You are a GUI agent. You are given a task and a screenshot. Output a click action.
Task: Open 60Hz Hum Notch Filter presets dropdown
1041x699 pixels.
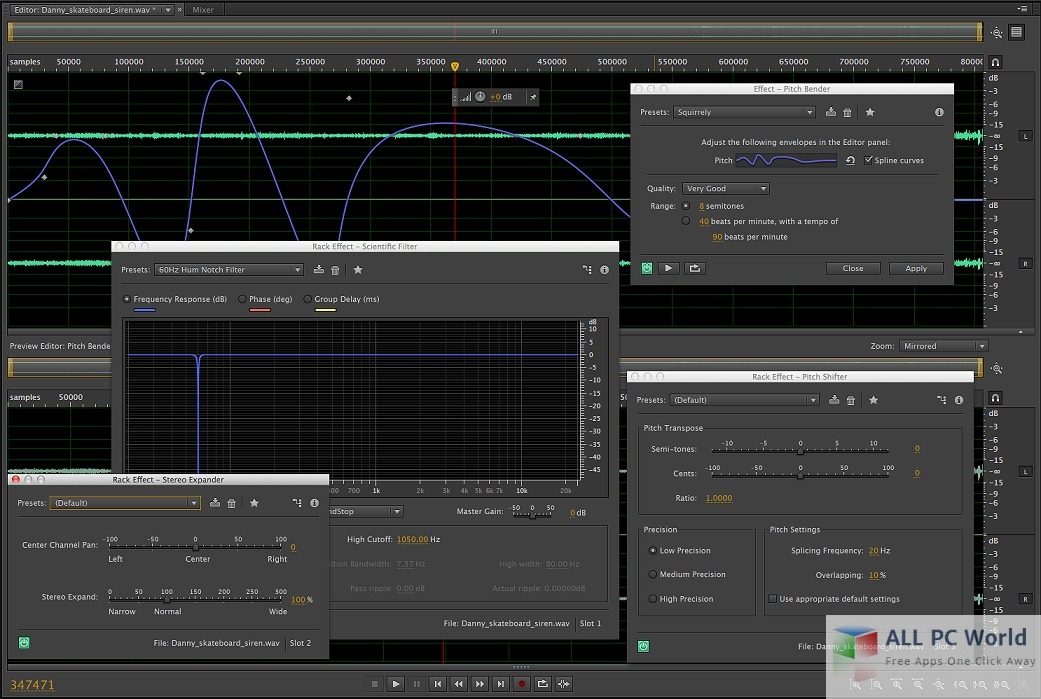(229, 270)
